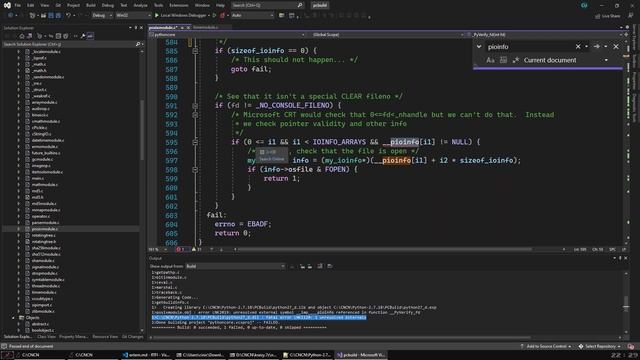Click the Output panel vertical scrollbar thumb
This screenshot has width=640, height=360.
tap(626, 303)
